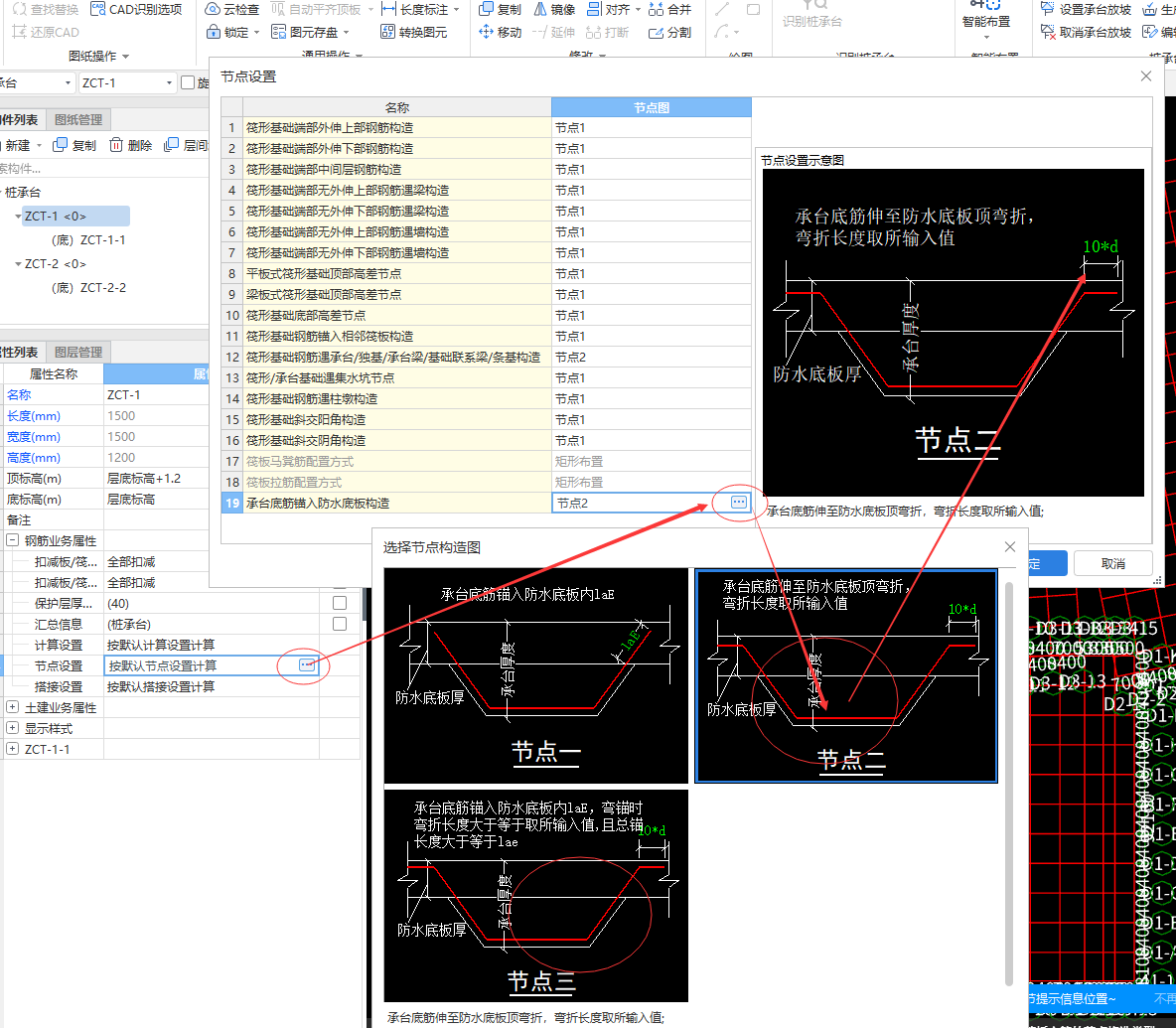This screenshot has height=1028, width=1176.
Task: Close the 选择节点构造图 dialog
Action: pyautogui.click(x=1010, y=546)
